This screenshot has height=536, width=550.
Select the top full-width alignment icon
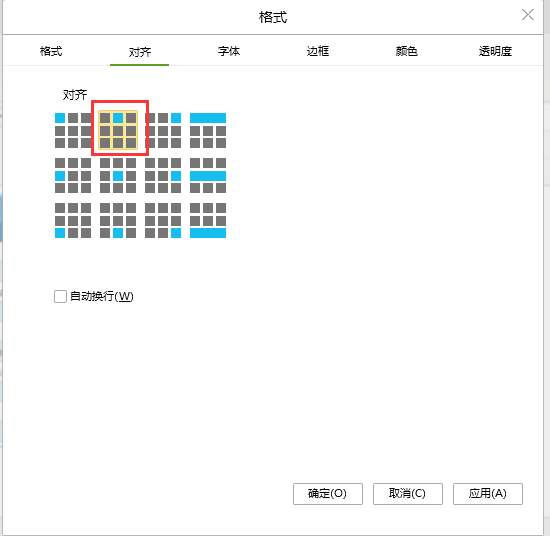pyautogui.click(x=208, y=130)
